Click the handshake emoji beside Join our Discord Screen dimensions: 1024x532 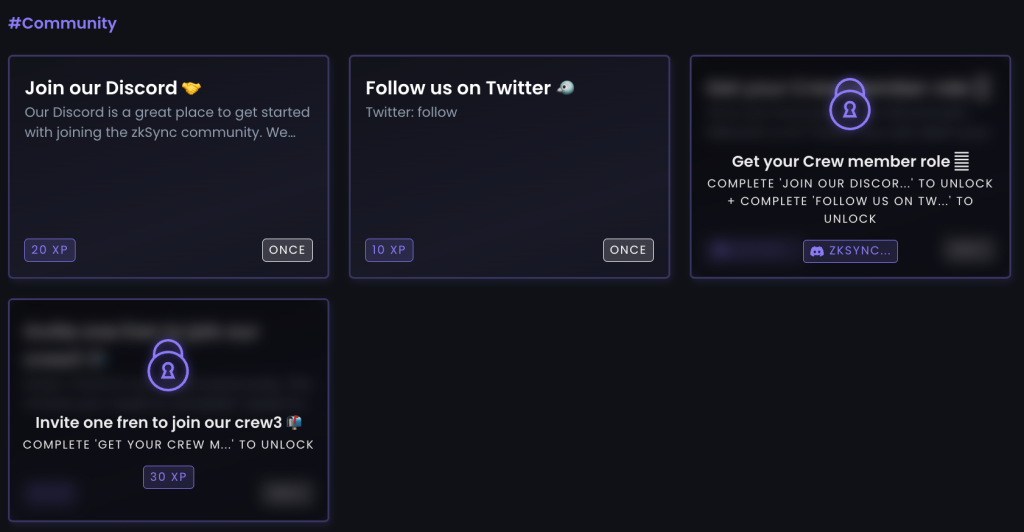tap(191, 87)
